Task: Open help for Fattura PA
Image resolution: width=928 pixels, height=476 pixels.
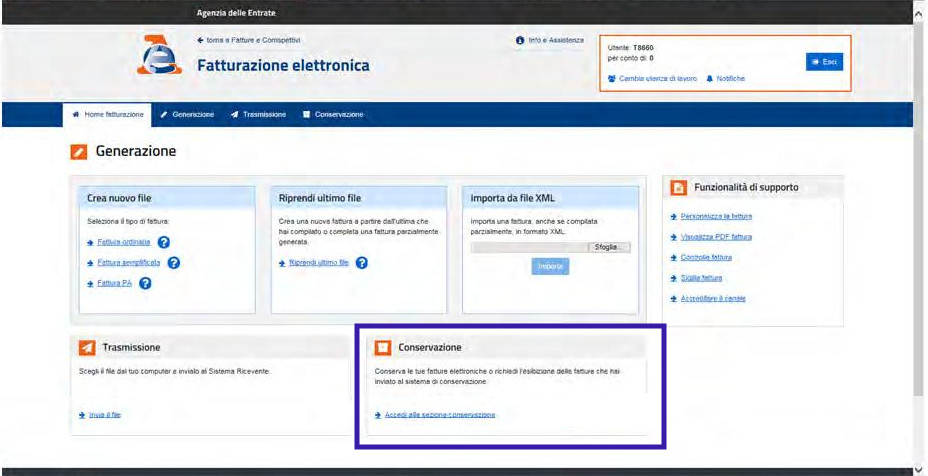Action: click(x=145, y=284)
